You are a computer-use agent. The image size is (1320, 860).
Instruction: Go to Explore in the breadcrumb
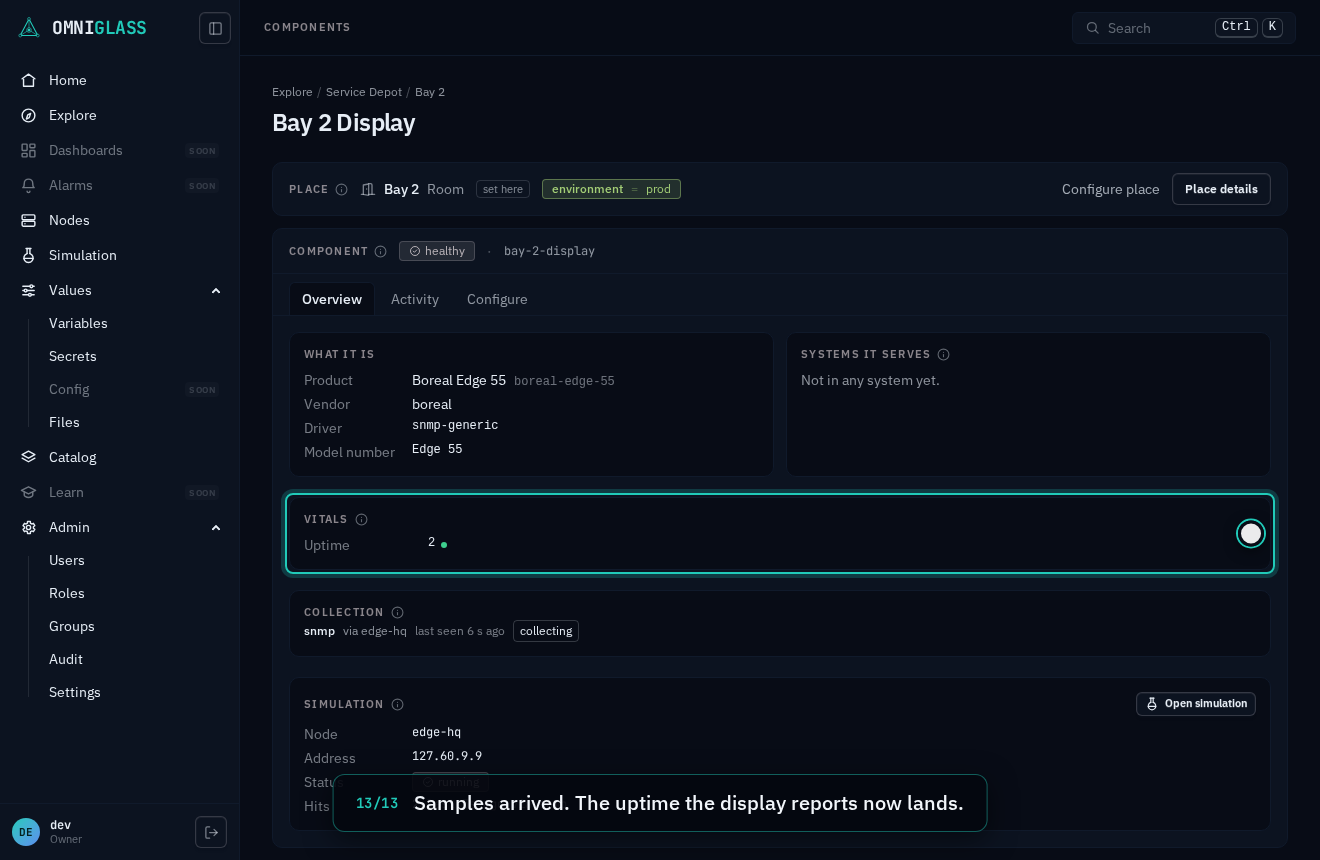[292, 92]
